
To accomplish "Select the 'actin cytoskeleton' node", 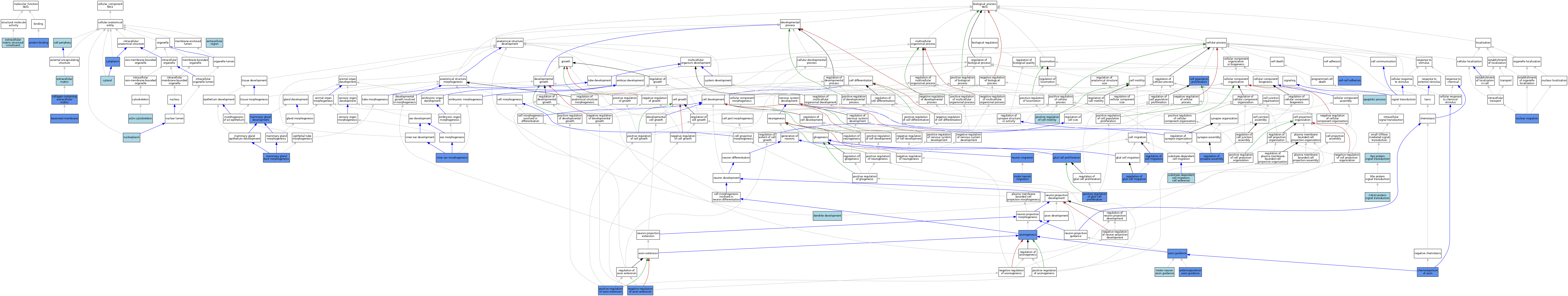I will tap(141, 119).
